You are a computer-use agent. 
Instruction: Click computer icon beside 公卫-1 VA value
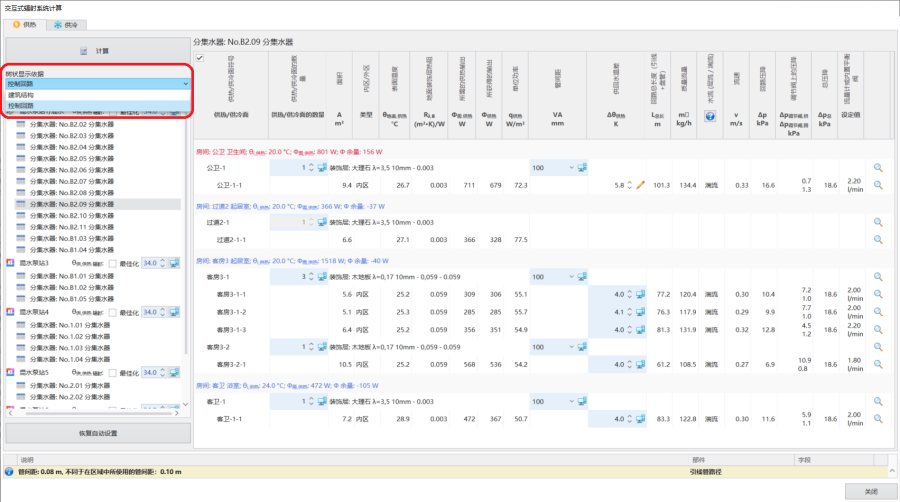582,168
